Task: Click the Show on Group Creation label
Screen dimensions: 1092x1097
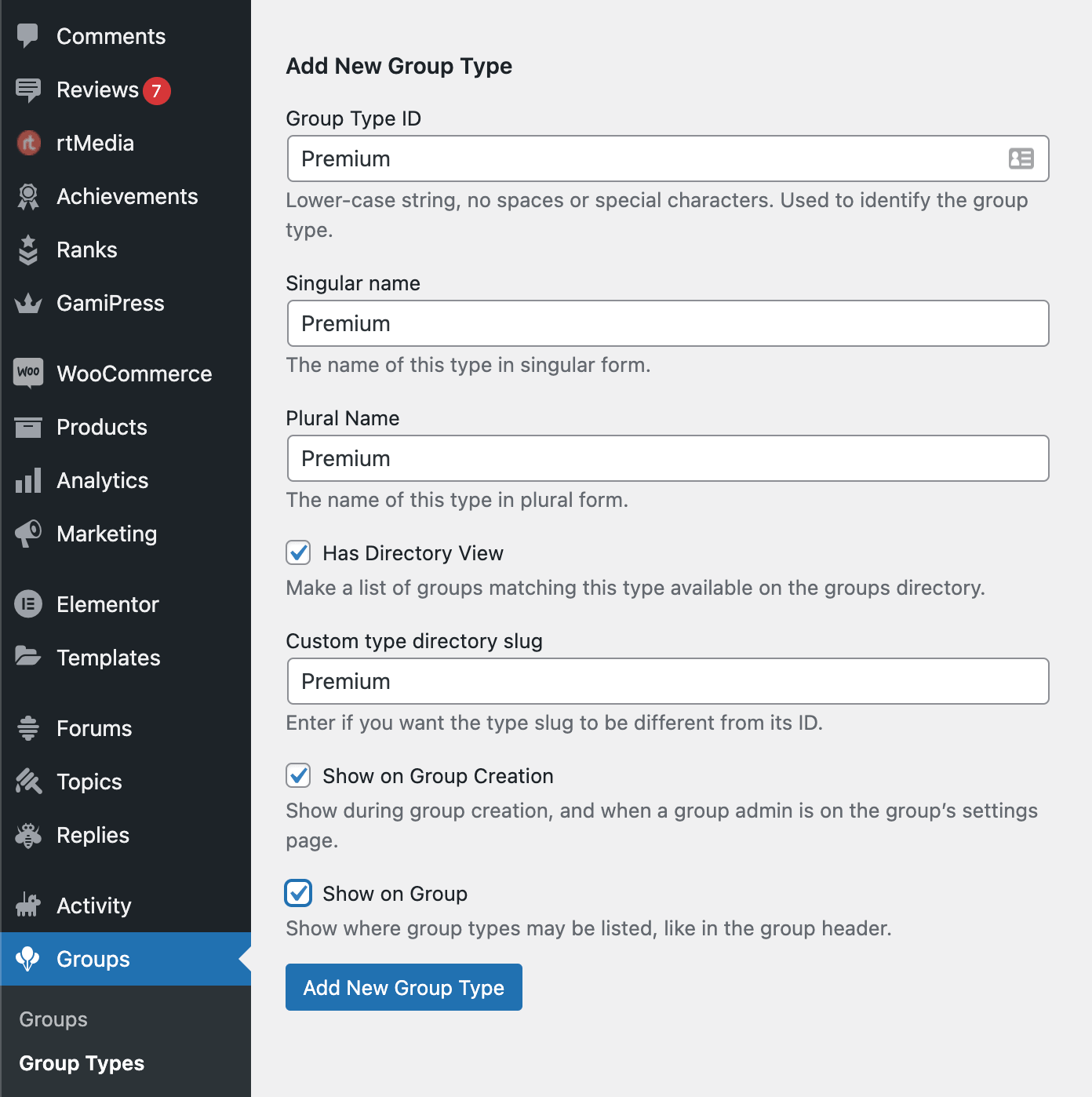Action: click(x=438, y=776)
